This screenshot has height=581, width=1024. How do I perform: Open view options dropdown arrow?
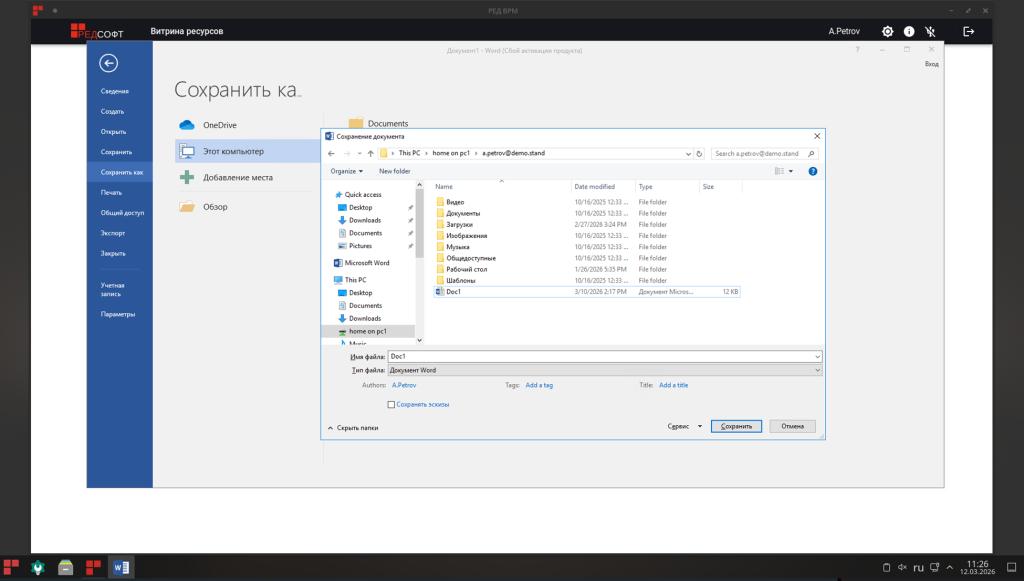click(x=791, y=172)
